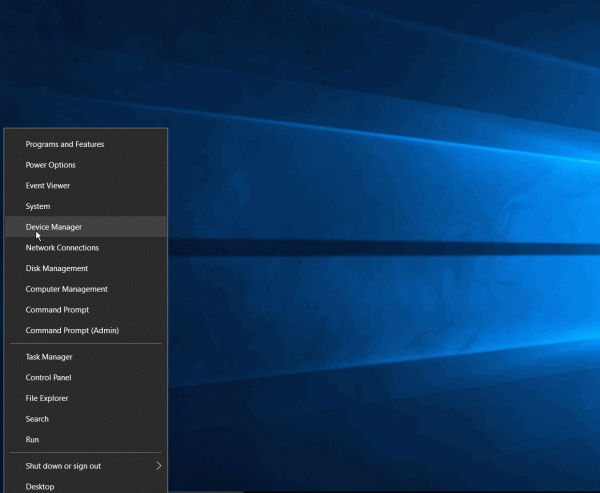Expand Shut down or sign out submenu
Image resolution: width=600 pixels, height=493 pixels.
point(86,466)
